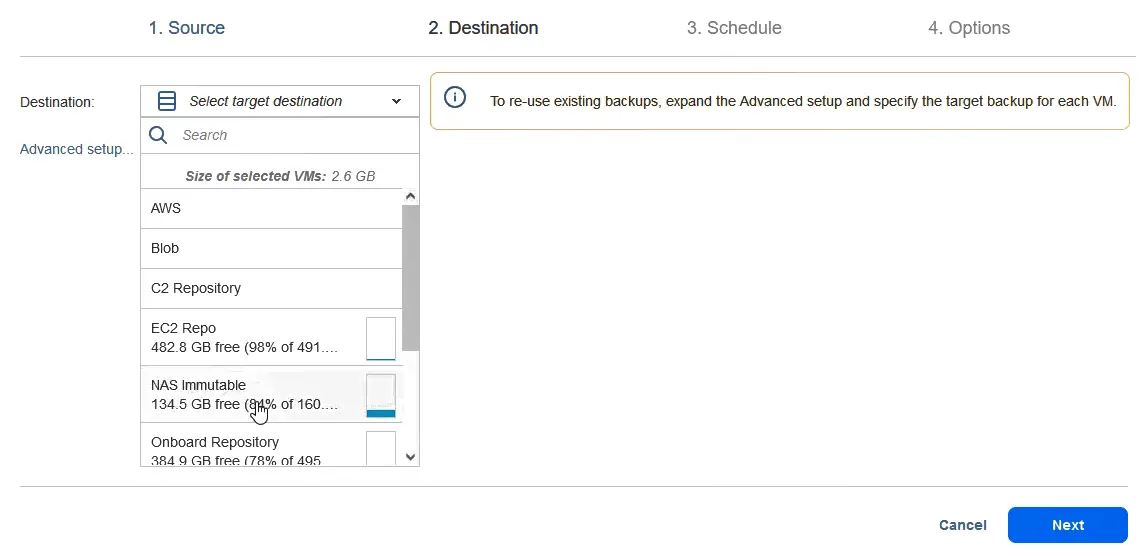Click the repository list scrollbar thumb

click(410, 277)
